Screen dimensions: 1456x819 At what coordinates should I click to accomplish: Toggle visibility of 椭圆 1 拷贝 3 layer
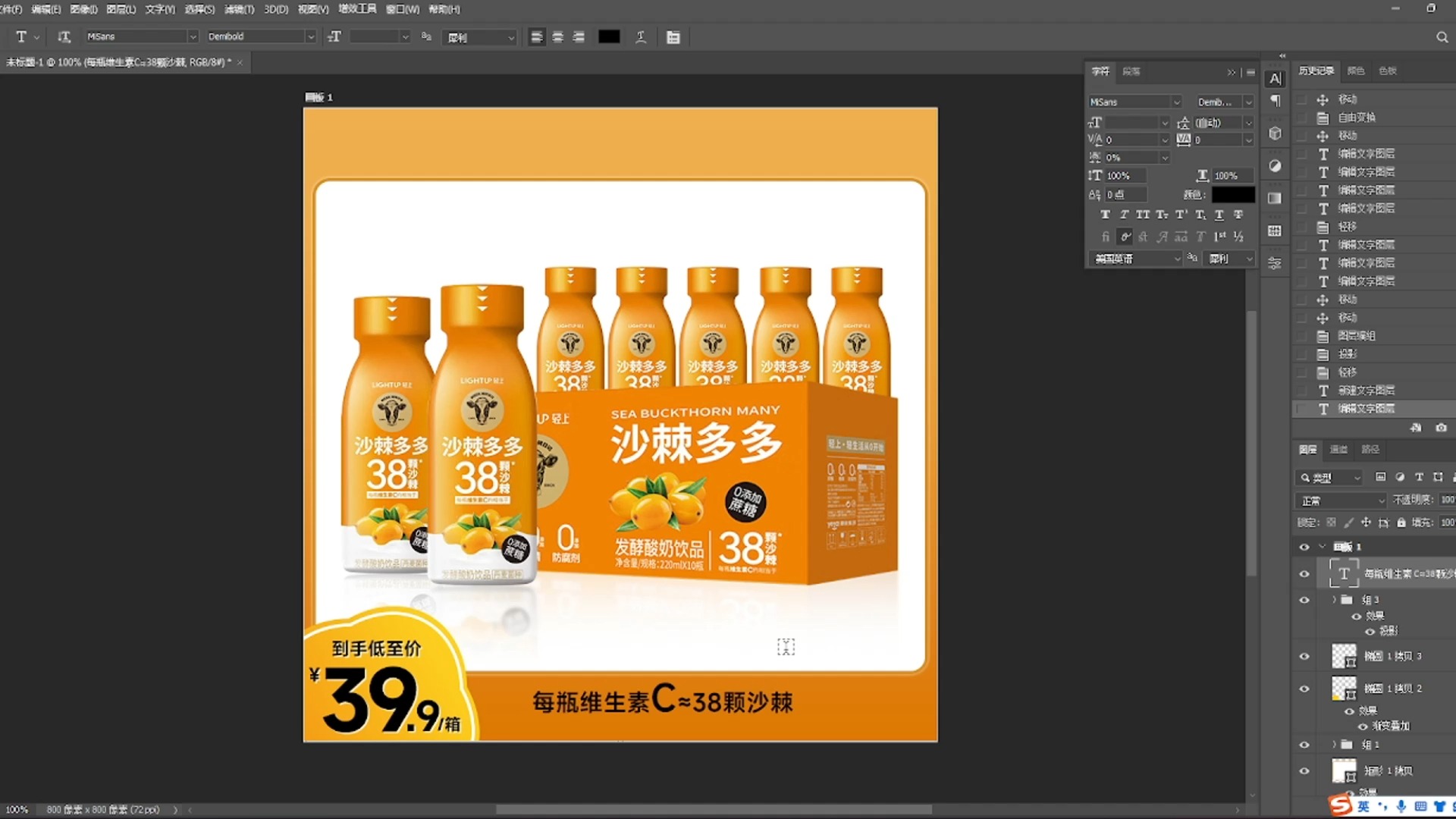click(x=1304, y=657)
